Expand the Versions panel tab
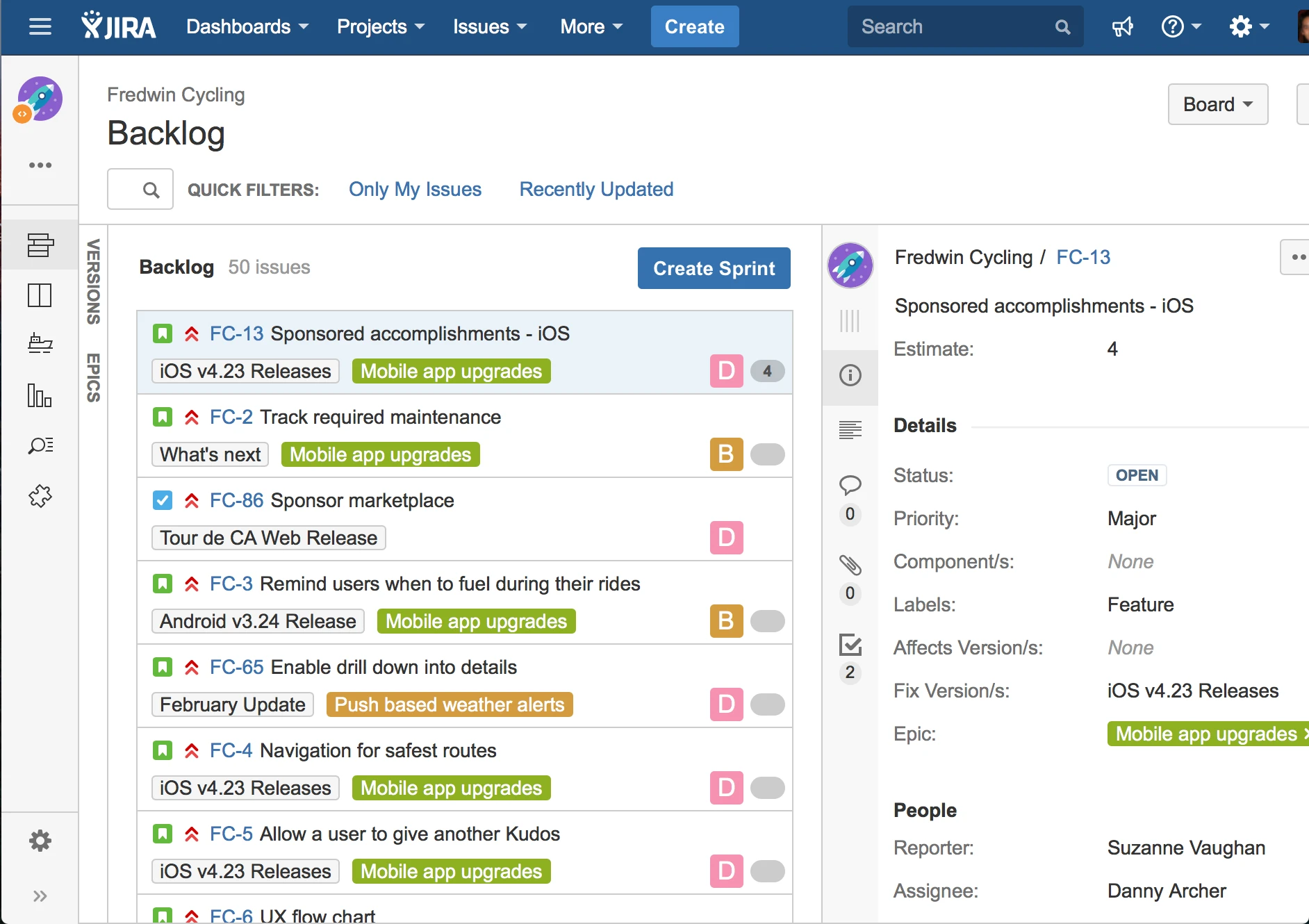Screen dimensions: 1309x924 pos(93,281)
